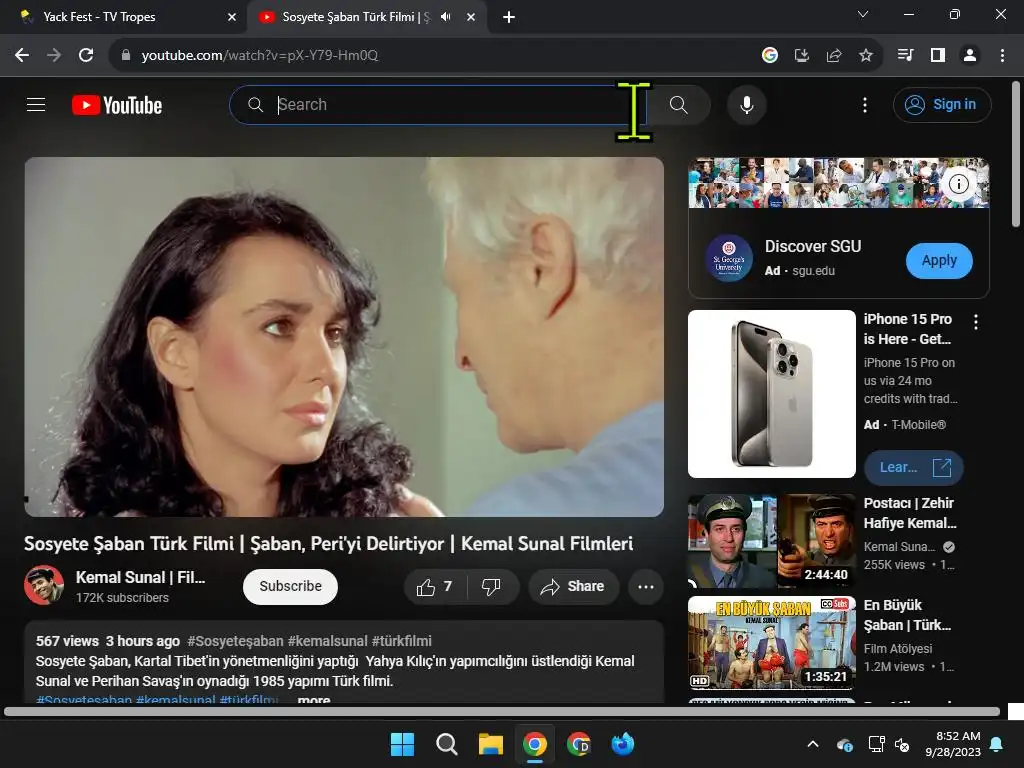
Task: Click the #Sosyeteşaban hashtag
Action: tap(235, 641)
